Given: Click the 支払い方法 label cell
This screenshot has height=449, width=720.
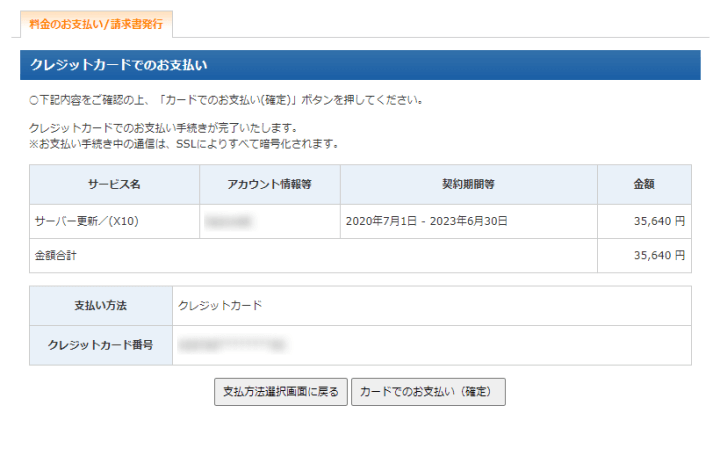Looking at the screenshot, I should tap(101, 305).
